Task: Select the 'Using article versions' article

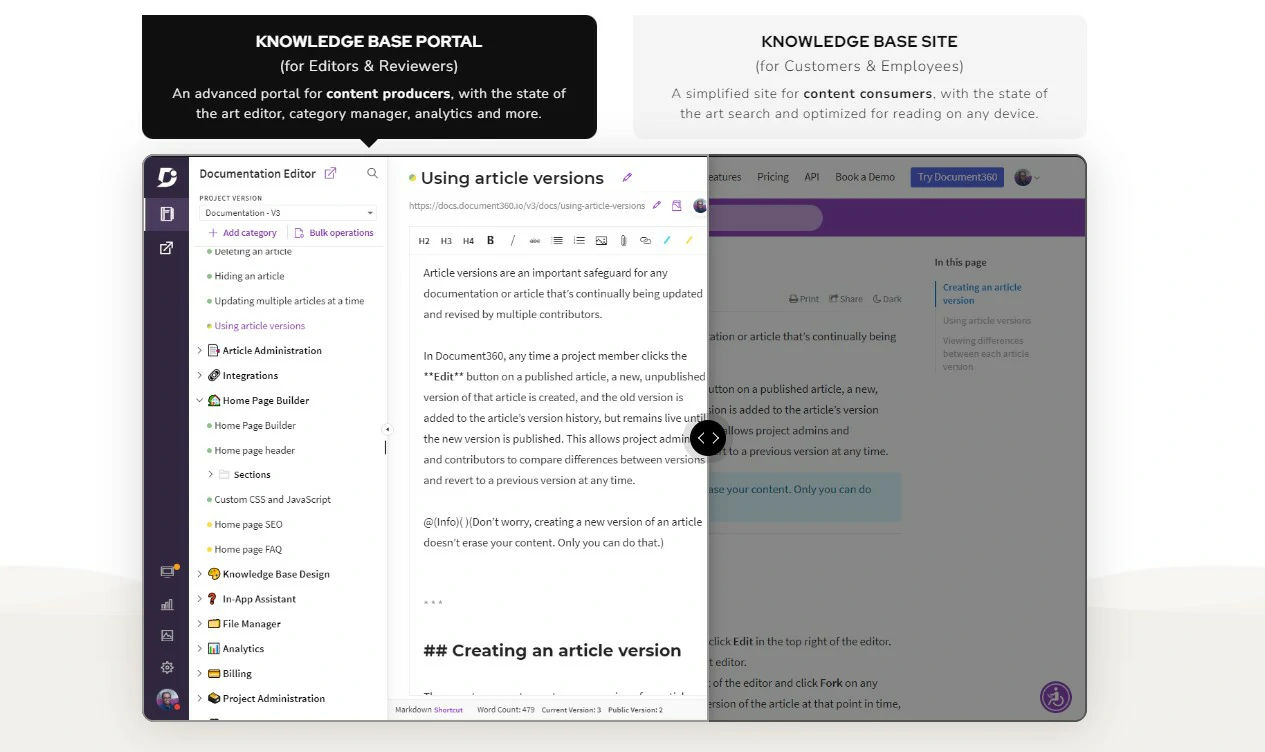Action: pyautogui.click(x=259, y=326)
